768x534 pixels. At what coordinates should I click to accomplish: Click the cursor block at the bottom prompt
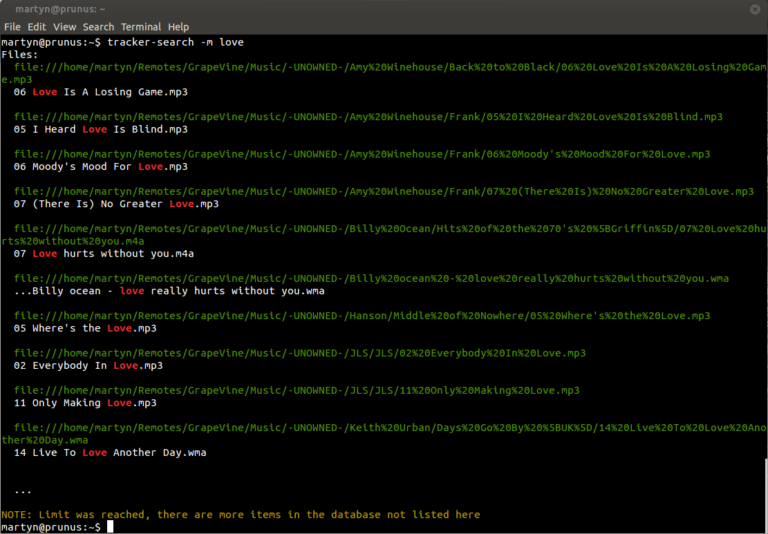[110, 527]
